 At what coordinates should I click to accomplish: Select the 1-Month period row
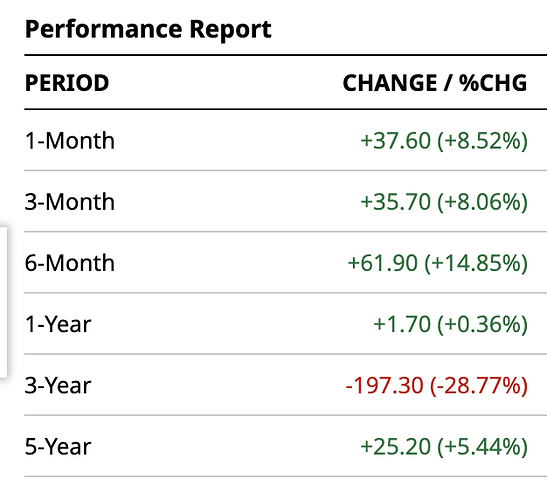tap(286, 141)
